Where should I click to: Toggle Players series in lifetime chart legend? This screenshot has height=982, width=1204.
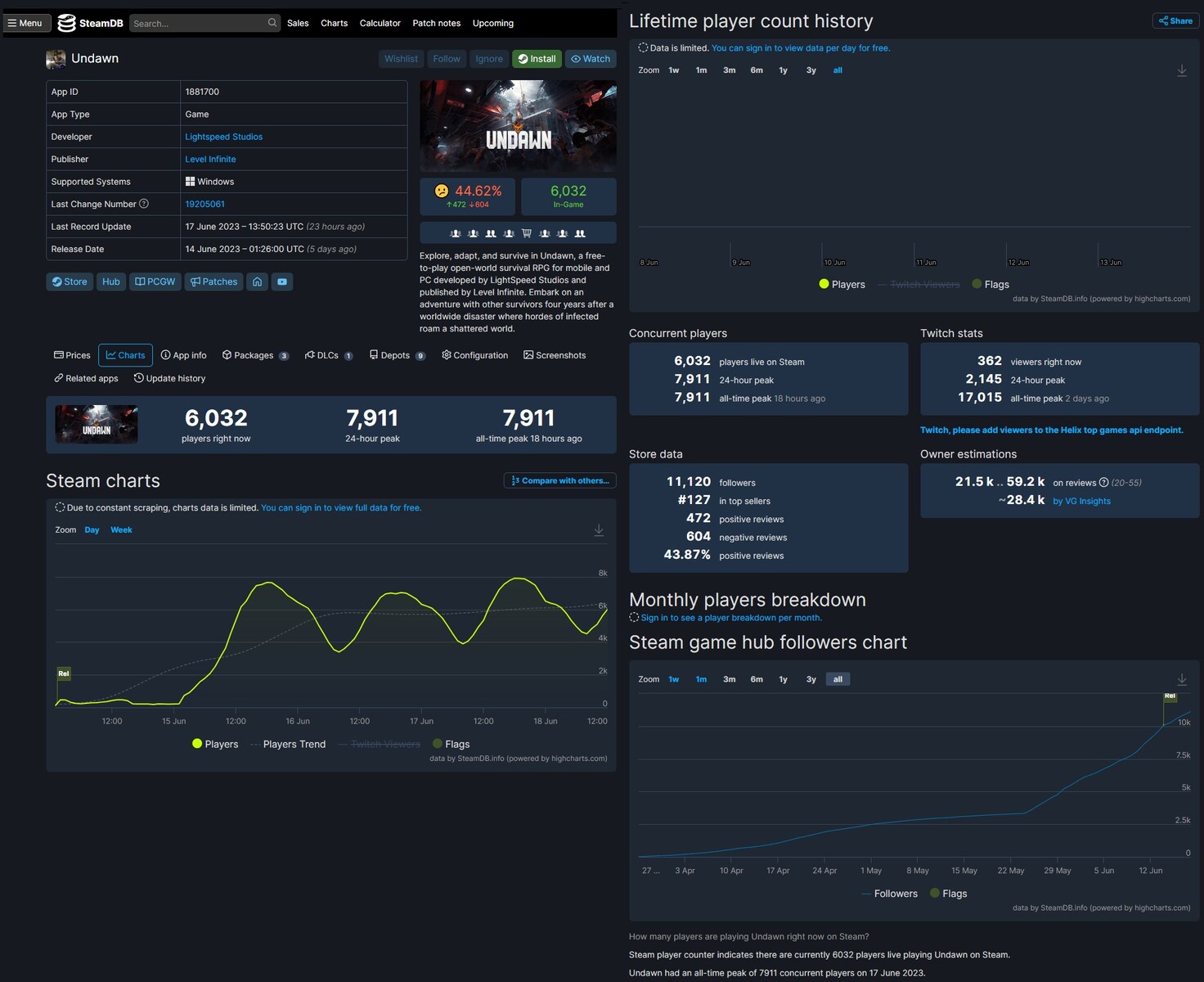click(842, 285)
